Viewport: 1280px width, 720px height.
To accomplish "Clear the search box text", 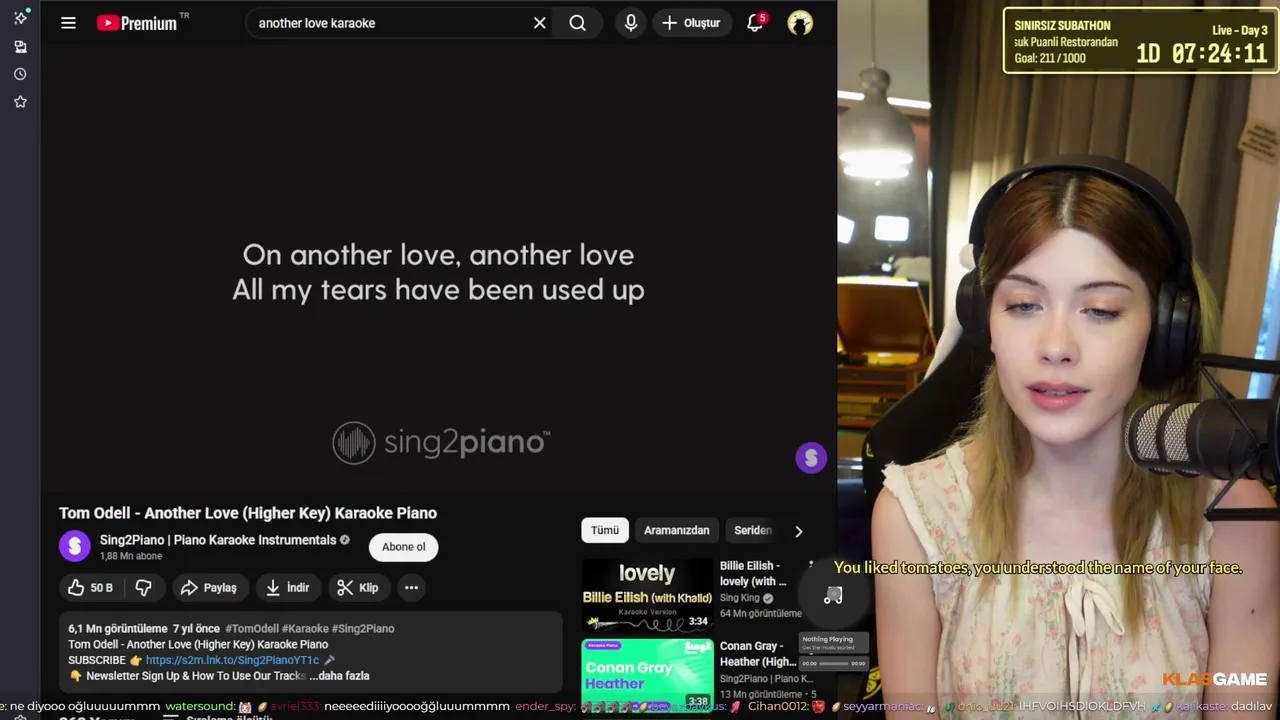I will [540, 23].
